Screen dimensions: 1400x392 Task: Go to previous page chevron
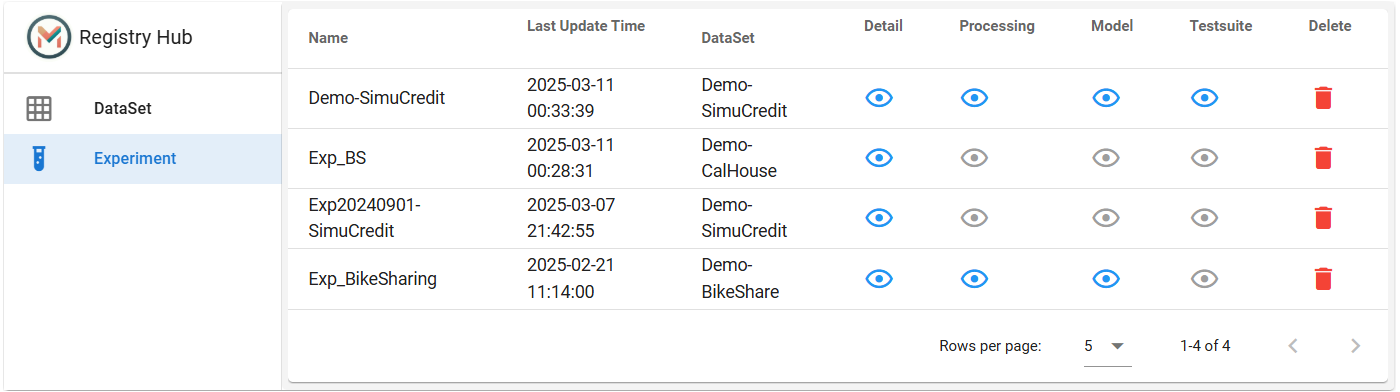coord(1293,346)
